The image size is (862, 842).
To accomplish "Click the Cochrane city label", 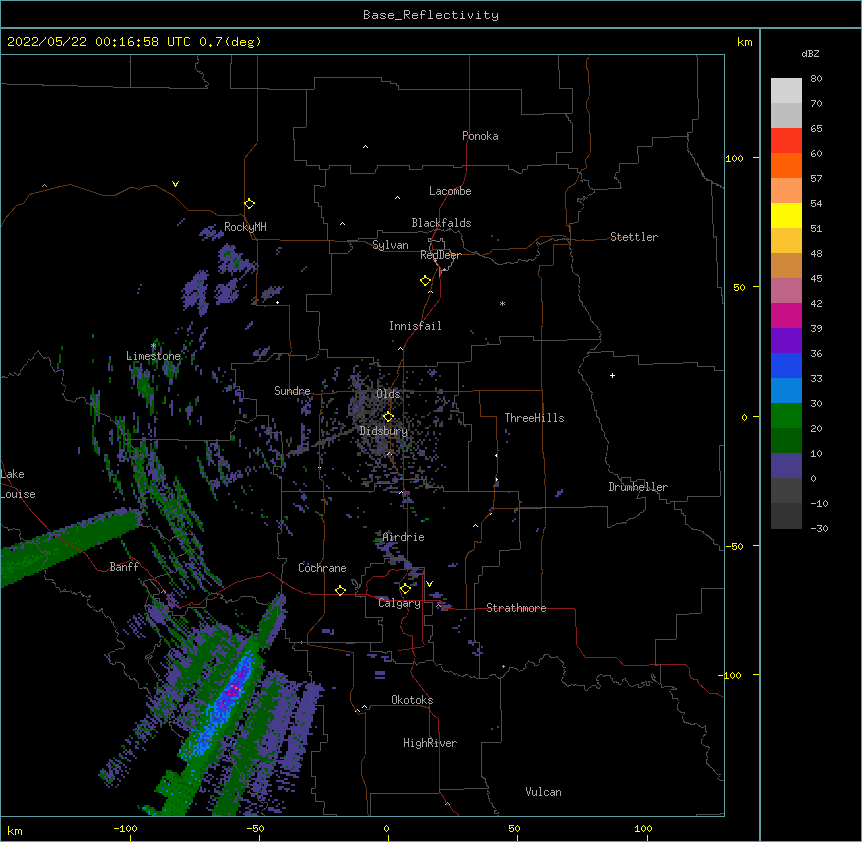I will tap(322, 568).
